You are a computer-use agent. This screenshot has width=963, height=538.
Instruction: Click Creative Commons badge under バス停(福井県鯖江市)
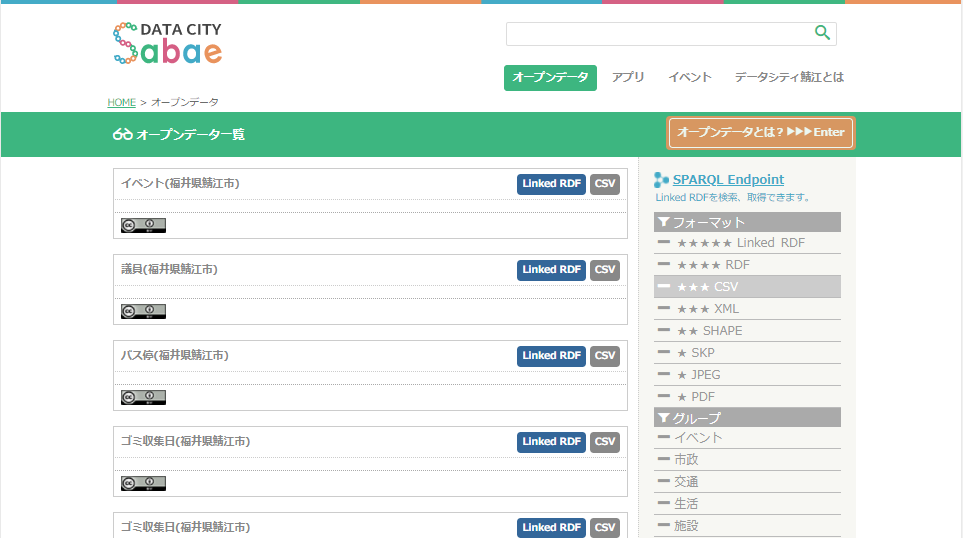pyautogui.click(x=143, y=397)
